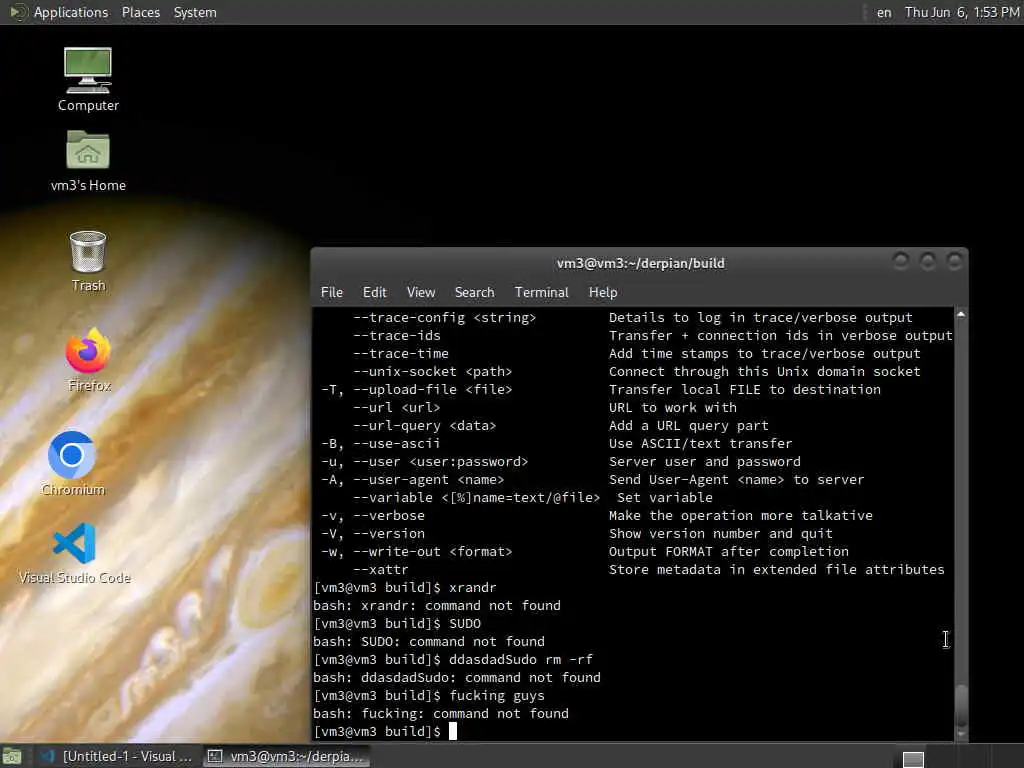Click the '-A, --user-agent <name>' option text

coord(413,480)
